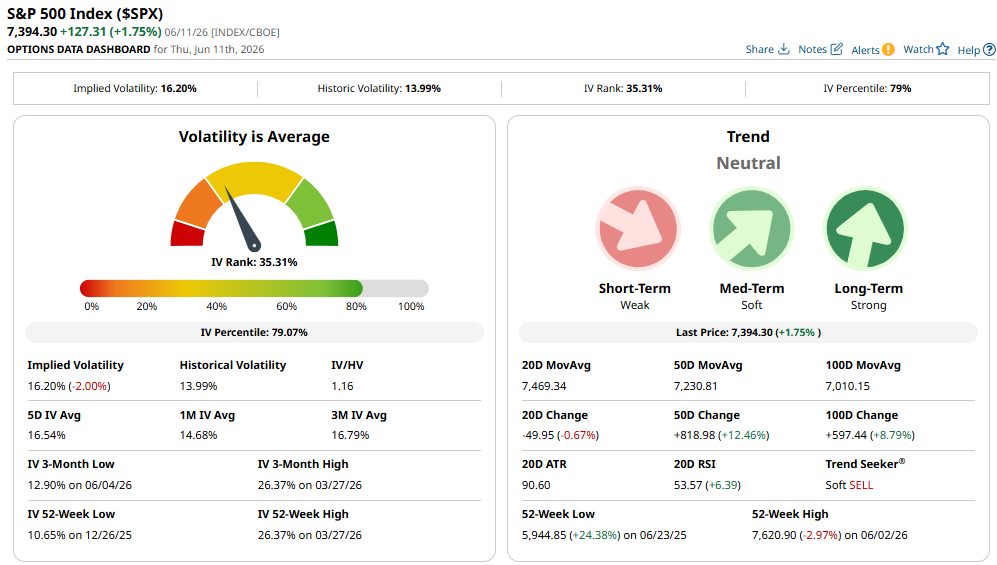Image resolution: width=997 pixels, height=565 pixels.
Task: Open the Alerts link
Action: pos(865,50)
